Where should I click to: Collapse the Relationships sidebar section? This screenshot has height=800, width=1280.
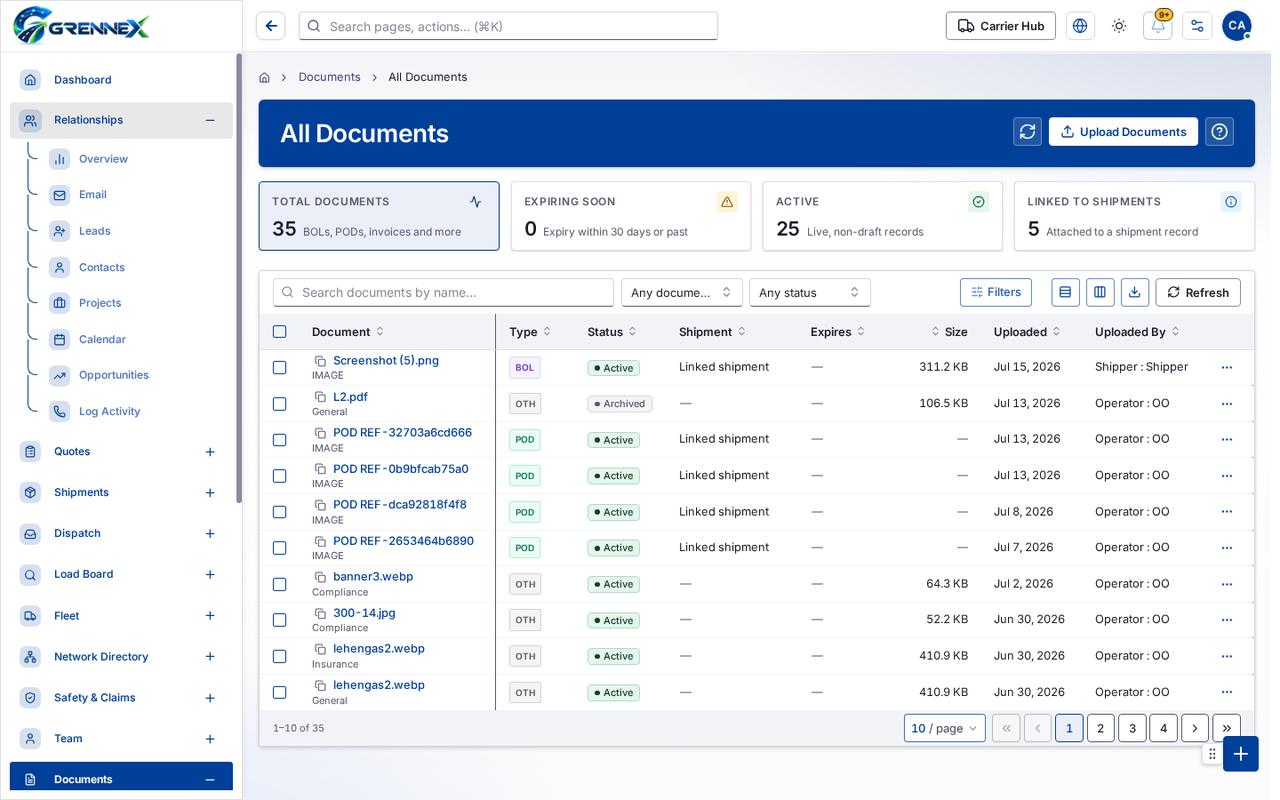[x=210, y=120]
